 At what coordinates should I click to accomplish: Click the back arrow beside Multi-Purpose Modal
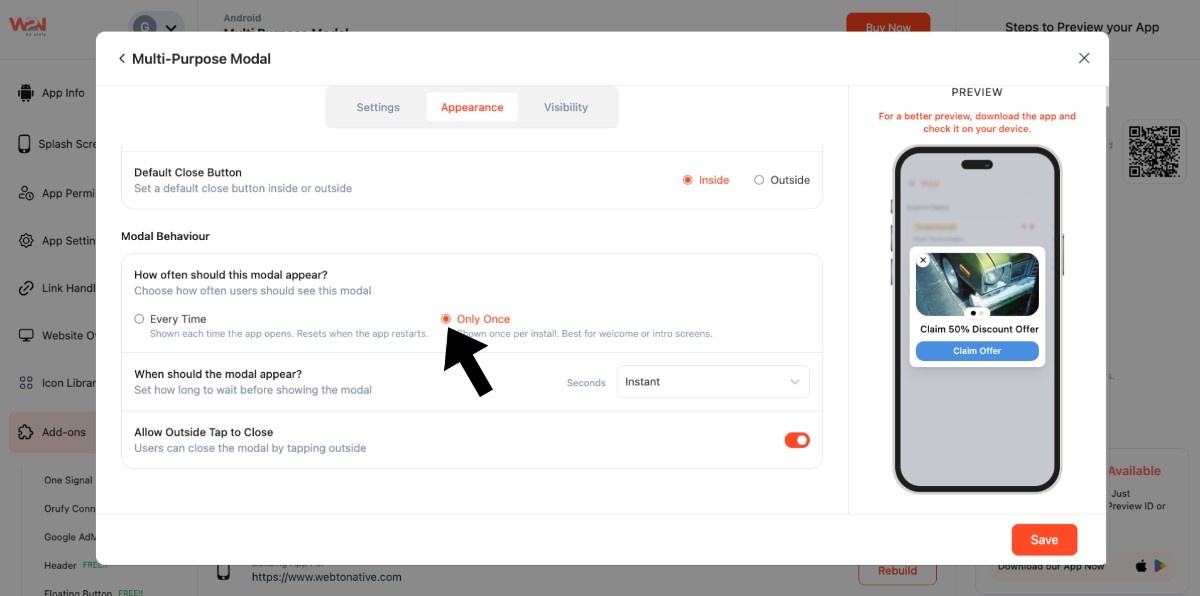coord(122,59)
